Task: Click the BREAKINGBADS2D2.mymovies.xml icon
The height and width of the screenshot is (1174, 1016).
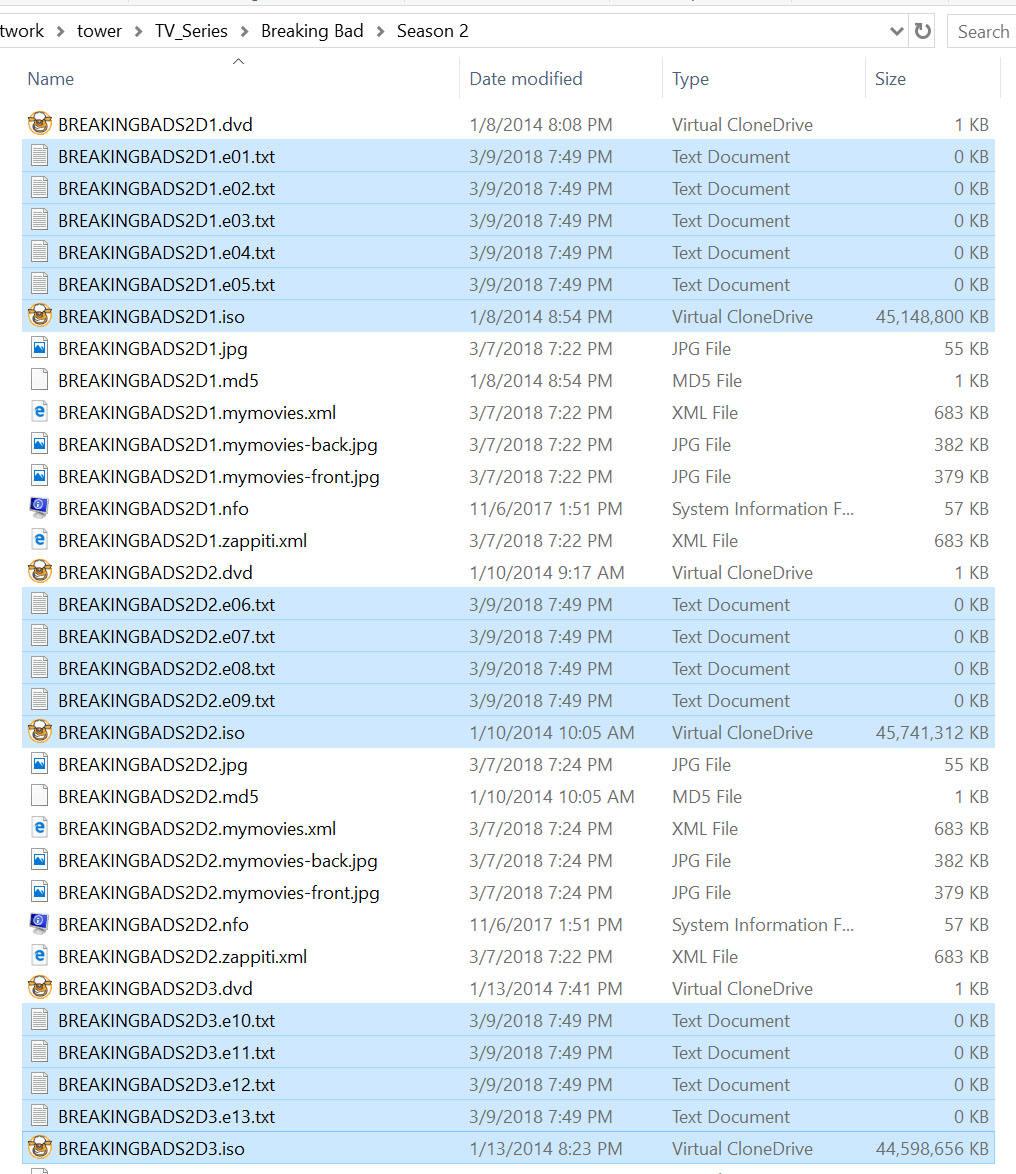Action: tap(40, 828)
